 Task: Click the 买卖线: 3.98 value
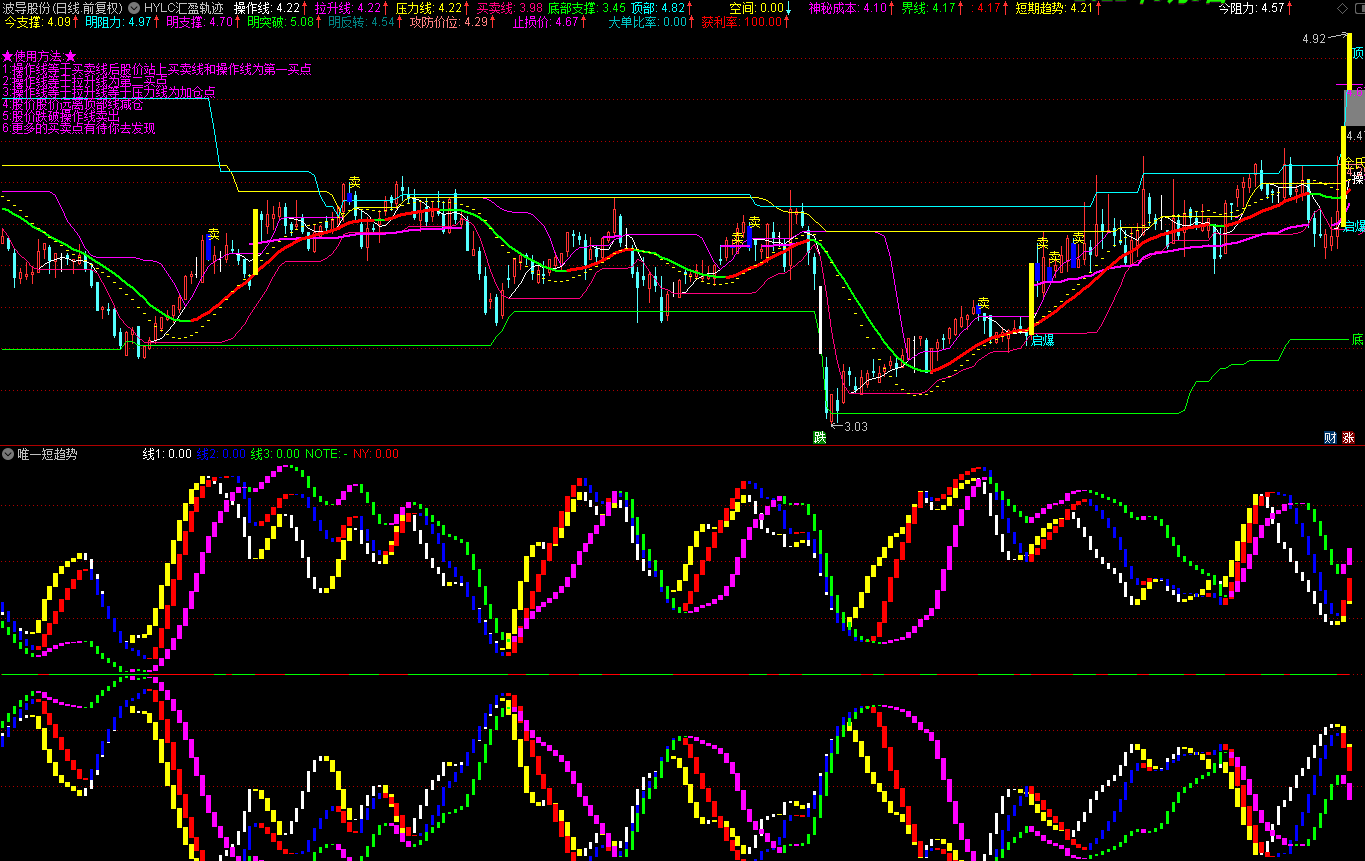click(x=510, y=7)
